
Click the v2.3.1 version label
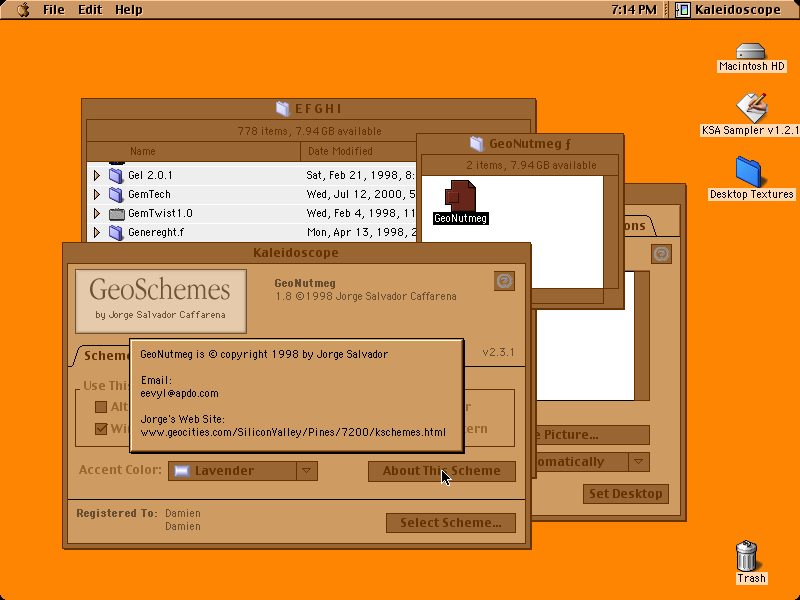(498, 353)
